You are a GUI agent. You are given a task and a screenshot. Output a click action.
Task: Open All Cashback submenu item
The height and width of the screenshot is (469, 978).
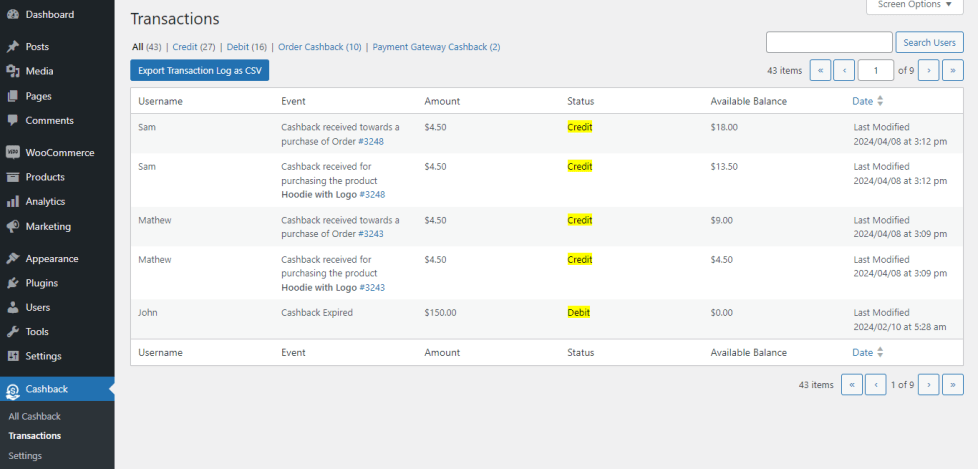point(34,416)
